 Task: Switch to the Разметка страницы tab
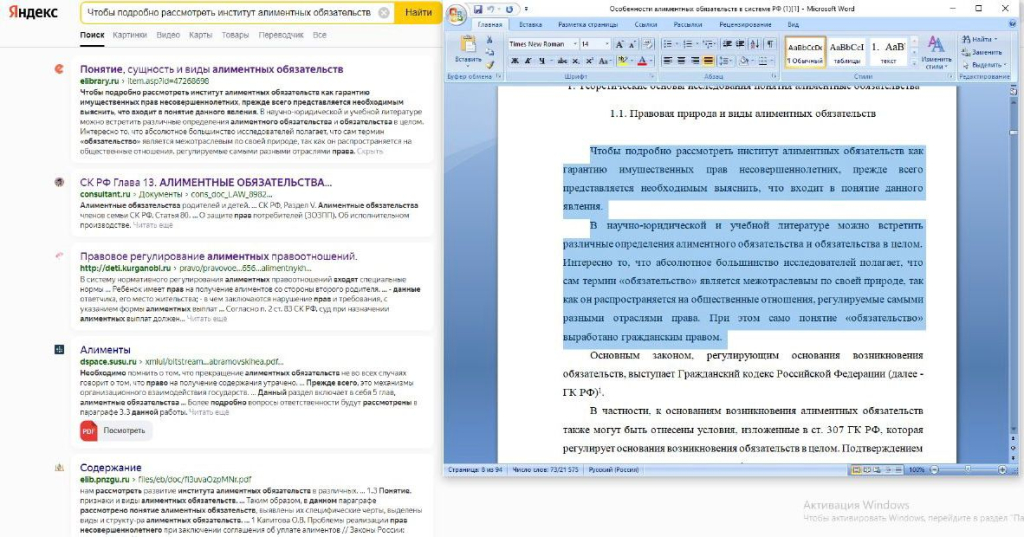coord(588,25)
